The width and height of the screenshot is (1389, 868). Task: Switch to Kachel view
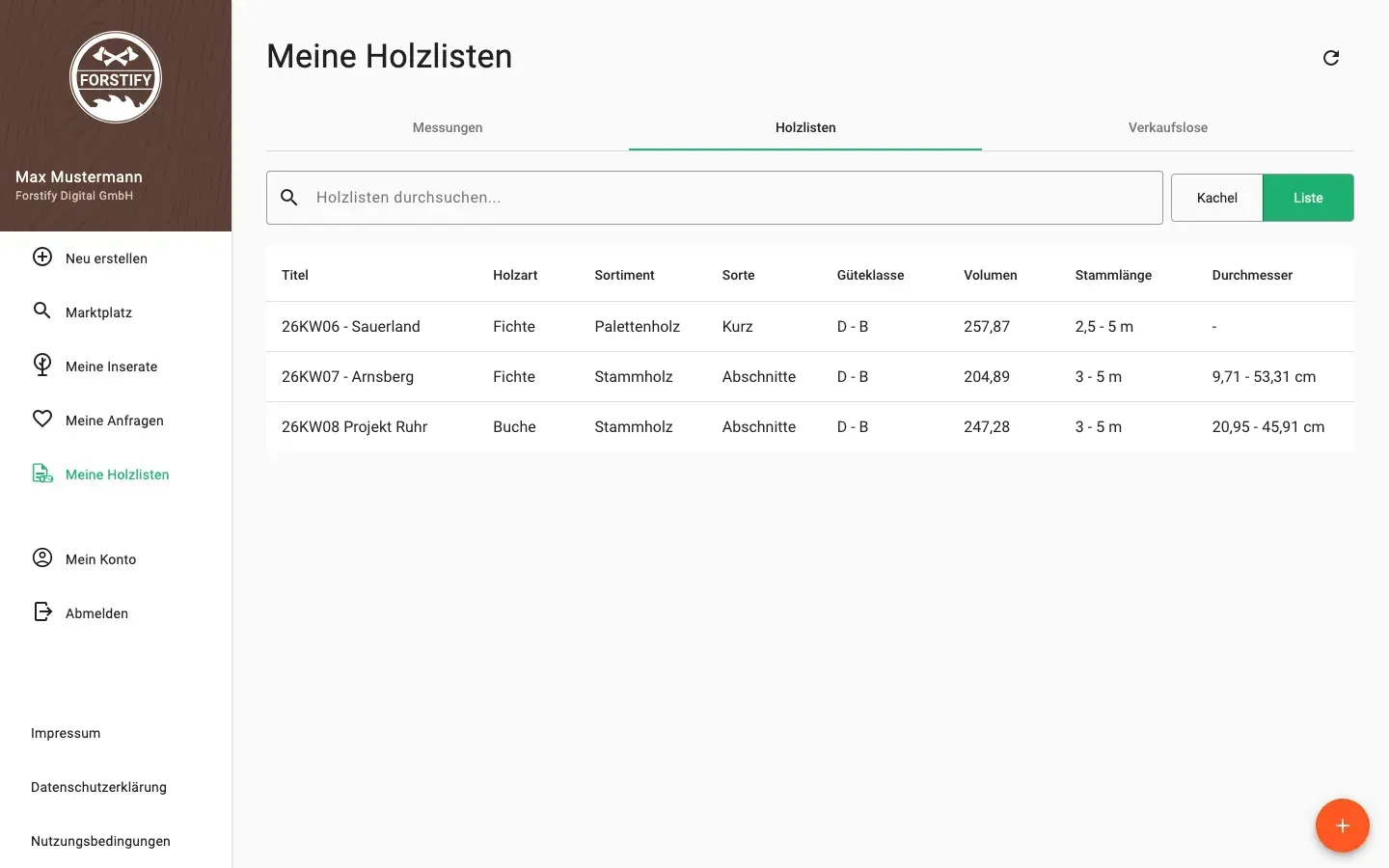tap(1217, 198)
